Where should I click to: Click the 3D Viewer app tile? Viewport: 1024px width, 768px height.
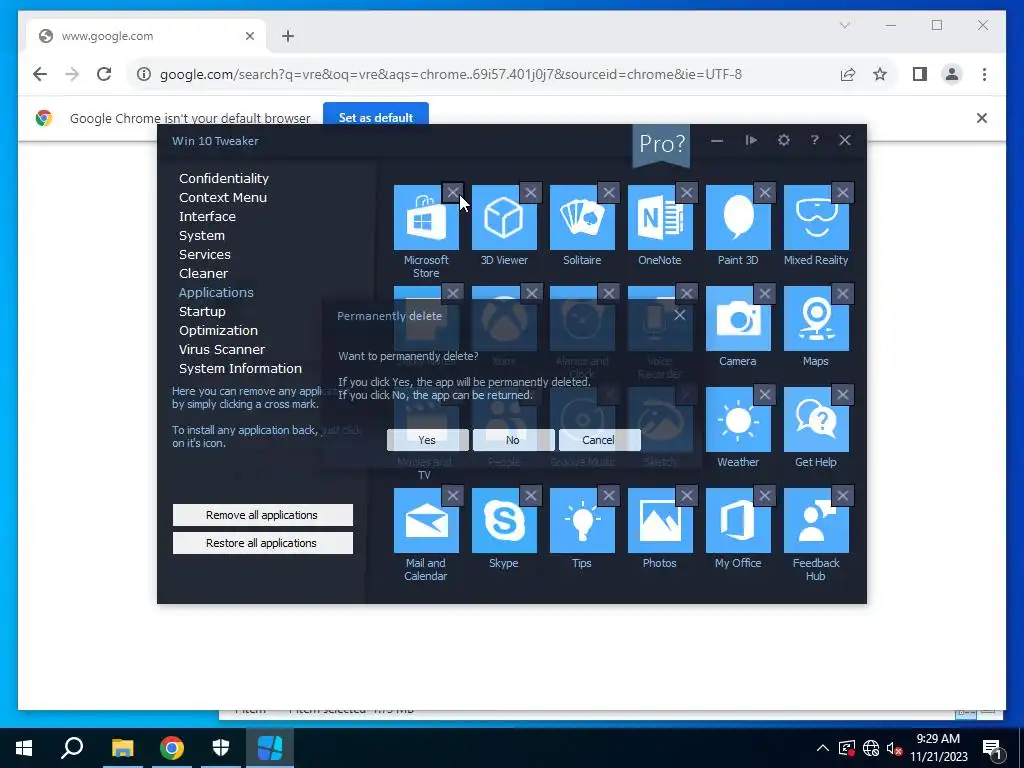[x=504, y=217]
